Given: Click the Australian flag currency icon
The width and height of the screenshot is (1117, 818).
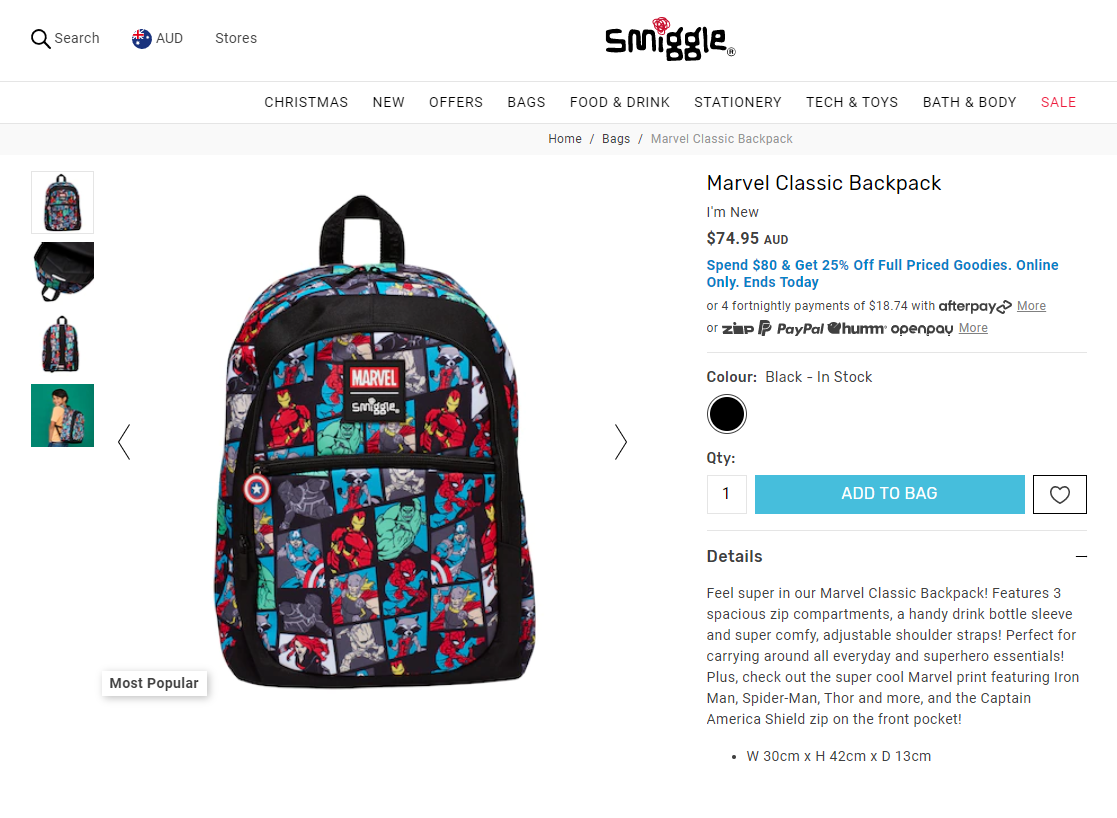Looking at the screenshot, I should point(142,38).
